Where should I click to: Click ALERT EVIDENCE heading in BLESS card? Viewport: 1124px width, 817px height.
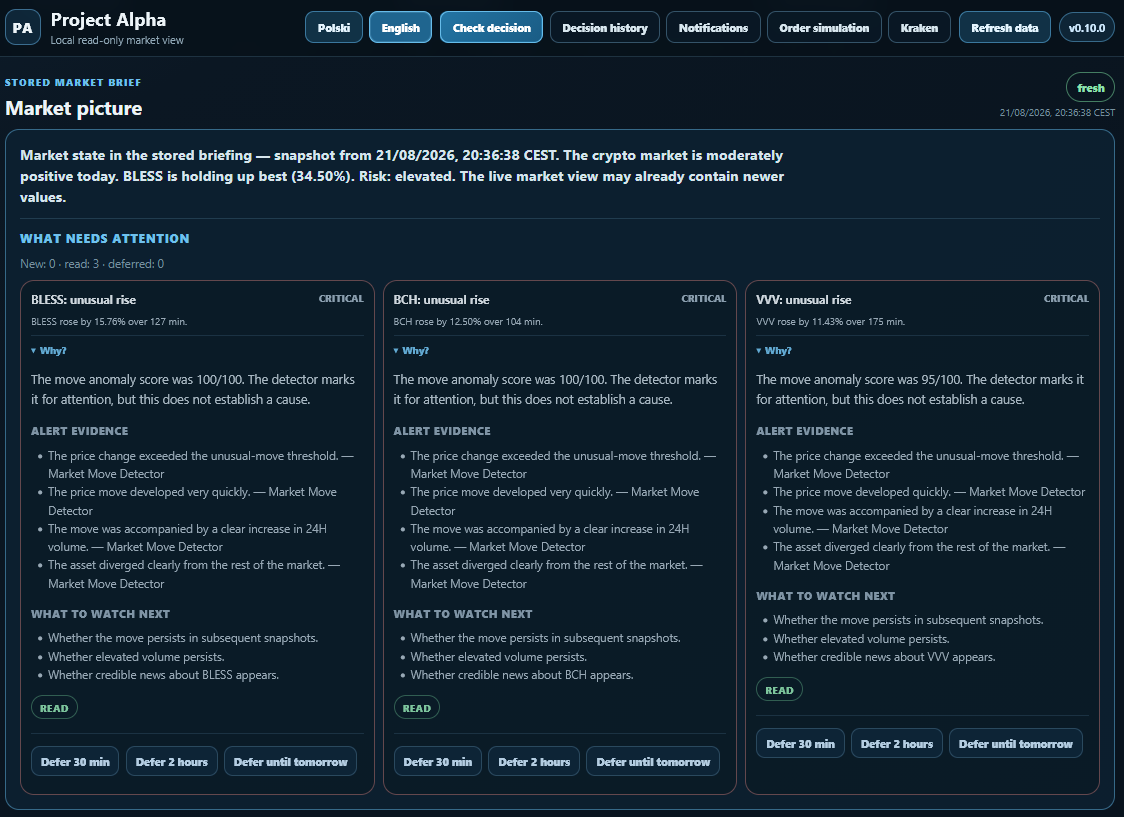tap(80, 431)
